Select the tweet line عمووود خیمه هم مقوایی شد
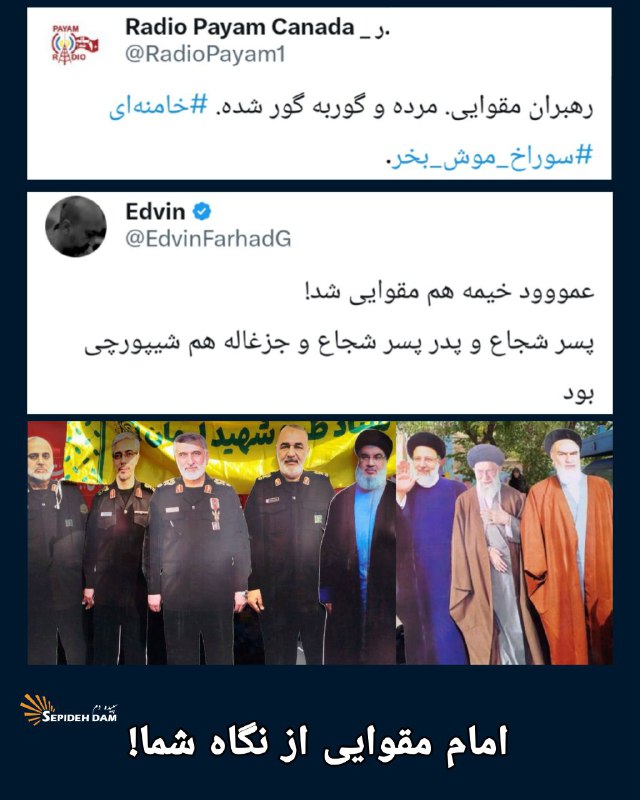 coord(450,292)
